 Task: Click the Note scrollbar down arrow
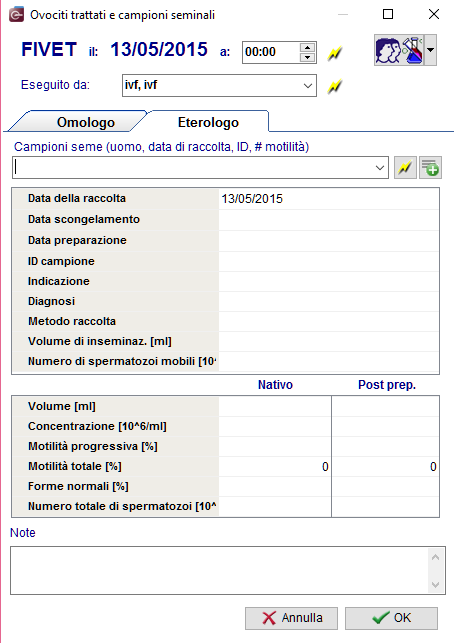[435, 585]
